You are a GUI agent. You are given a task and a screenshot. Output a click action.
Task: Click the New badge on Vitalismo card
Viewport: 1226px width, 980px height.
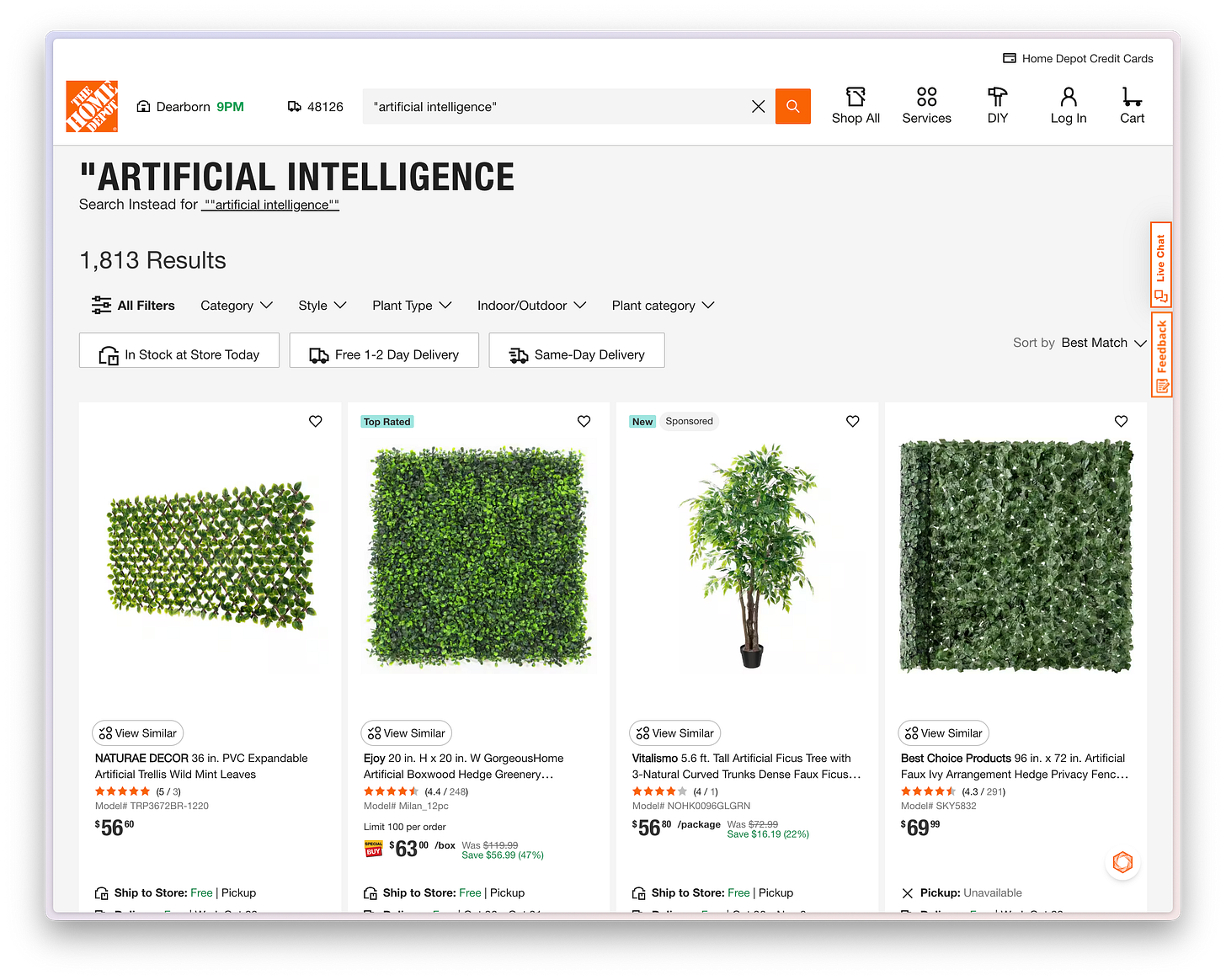pos(643,422)
